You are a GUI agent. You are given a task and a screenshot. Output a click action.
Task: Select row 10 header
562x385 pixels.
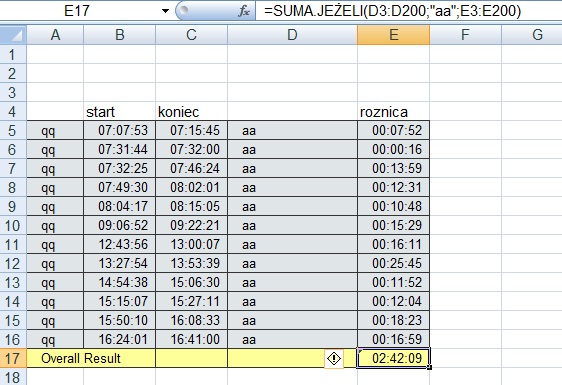coord(13,225)
